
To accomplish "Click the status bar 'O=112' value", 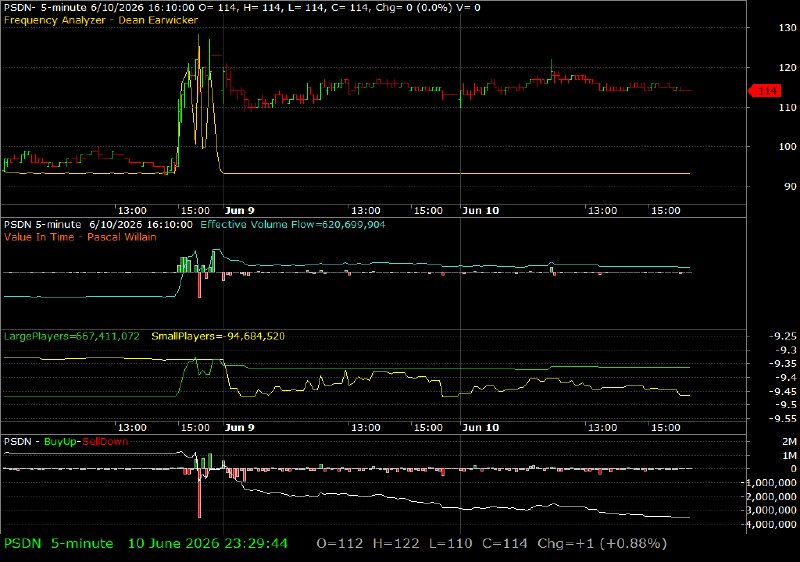I will click(340, 544).
